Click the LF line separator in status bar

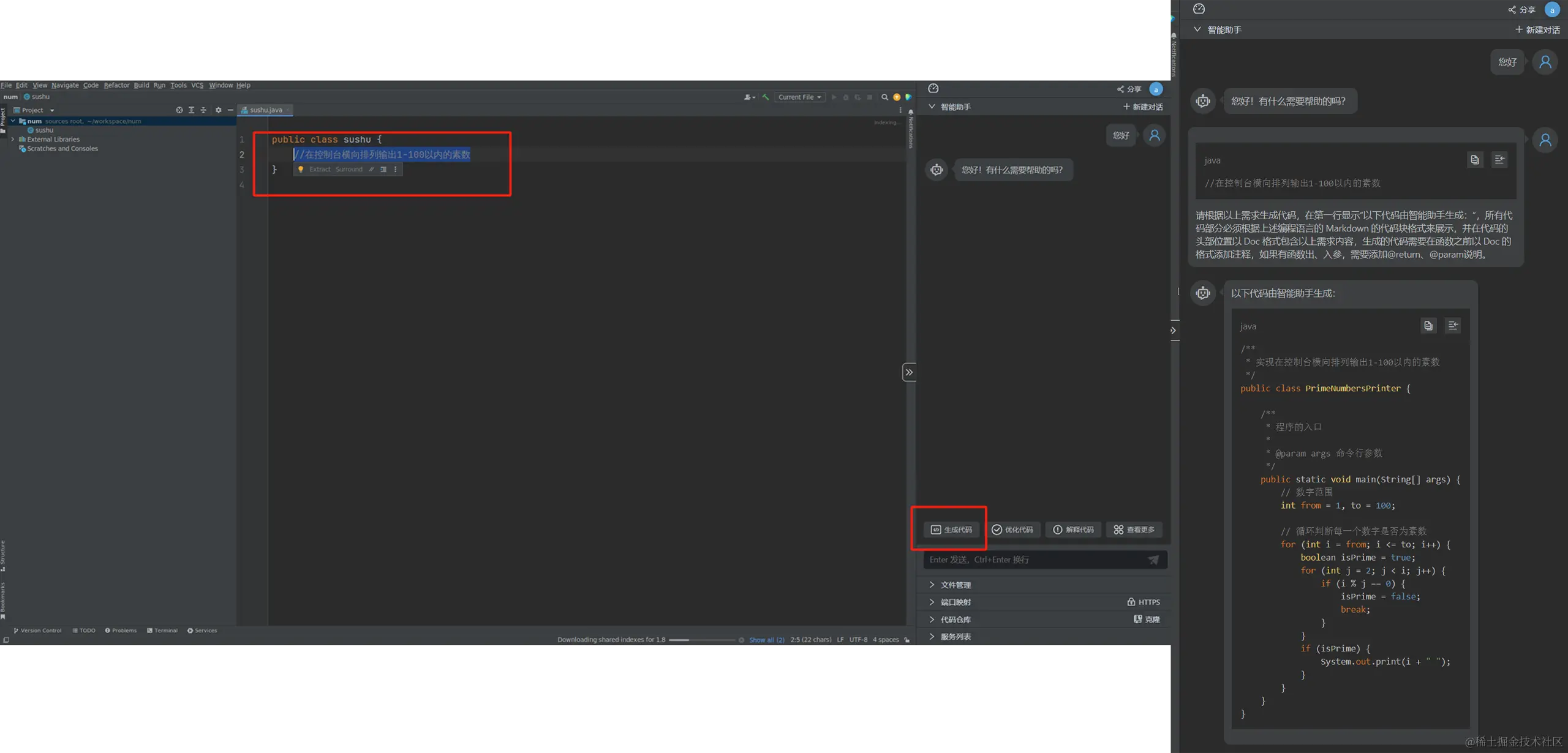pos(840,640)
